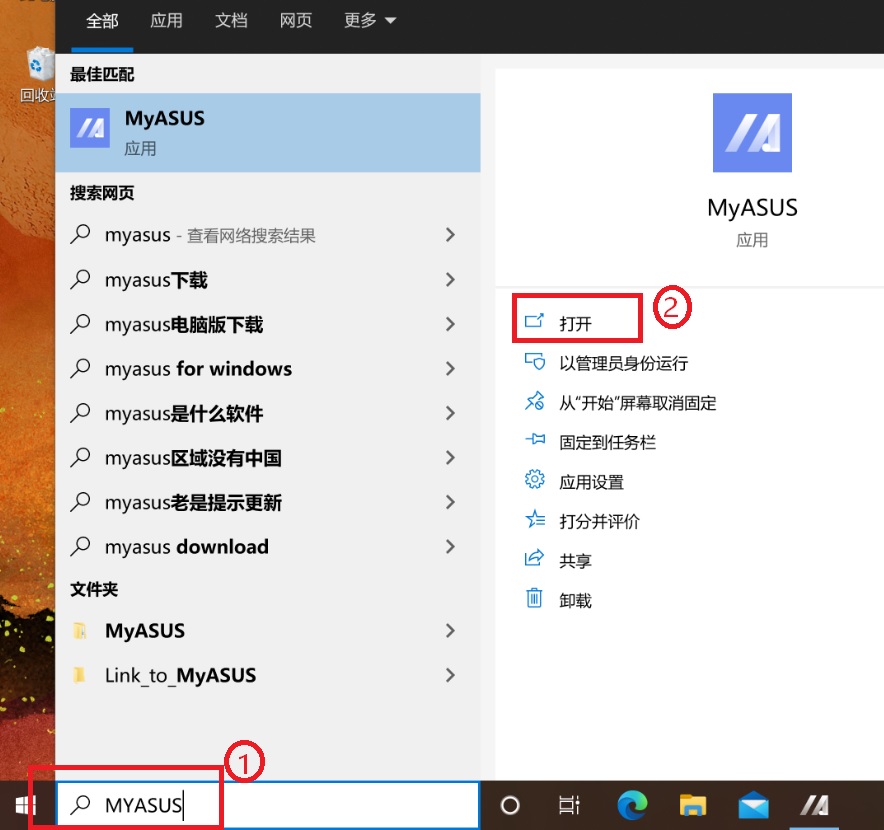
Task: Switch to the 应用 search tab
Action: pyautogui.click(x=166, y=21)
